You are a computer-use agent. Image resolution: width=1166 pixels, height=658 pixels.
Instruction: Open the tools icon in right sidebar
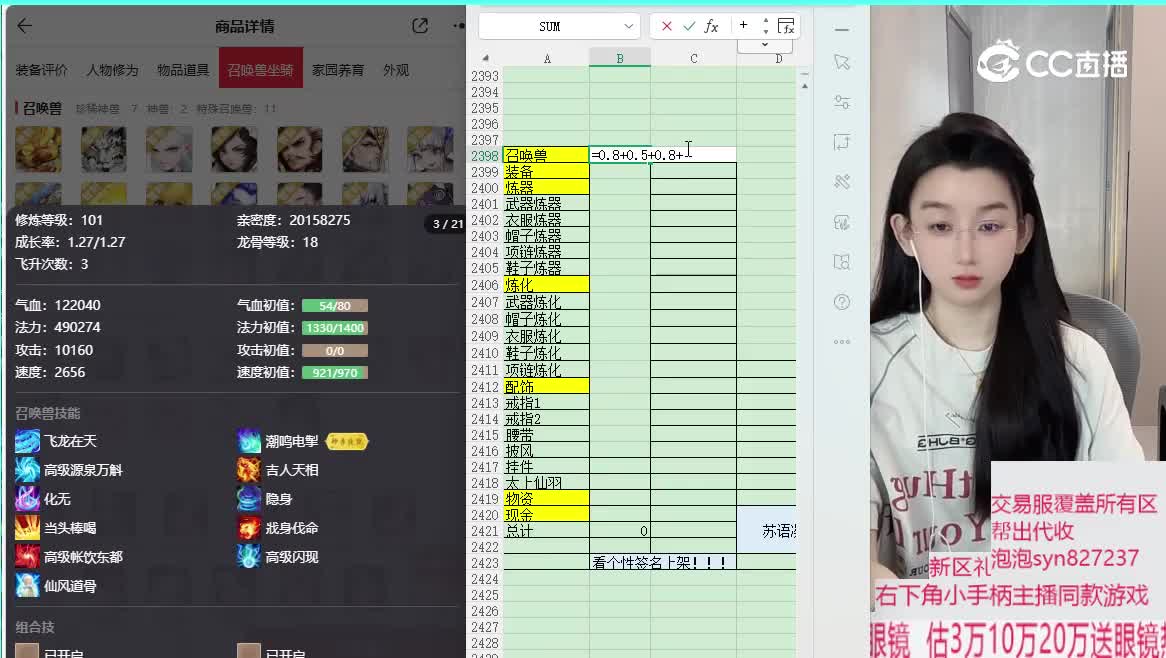[842, 181]
